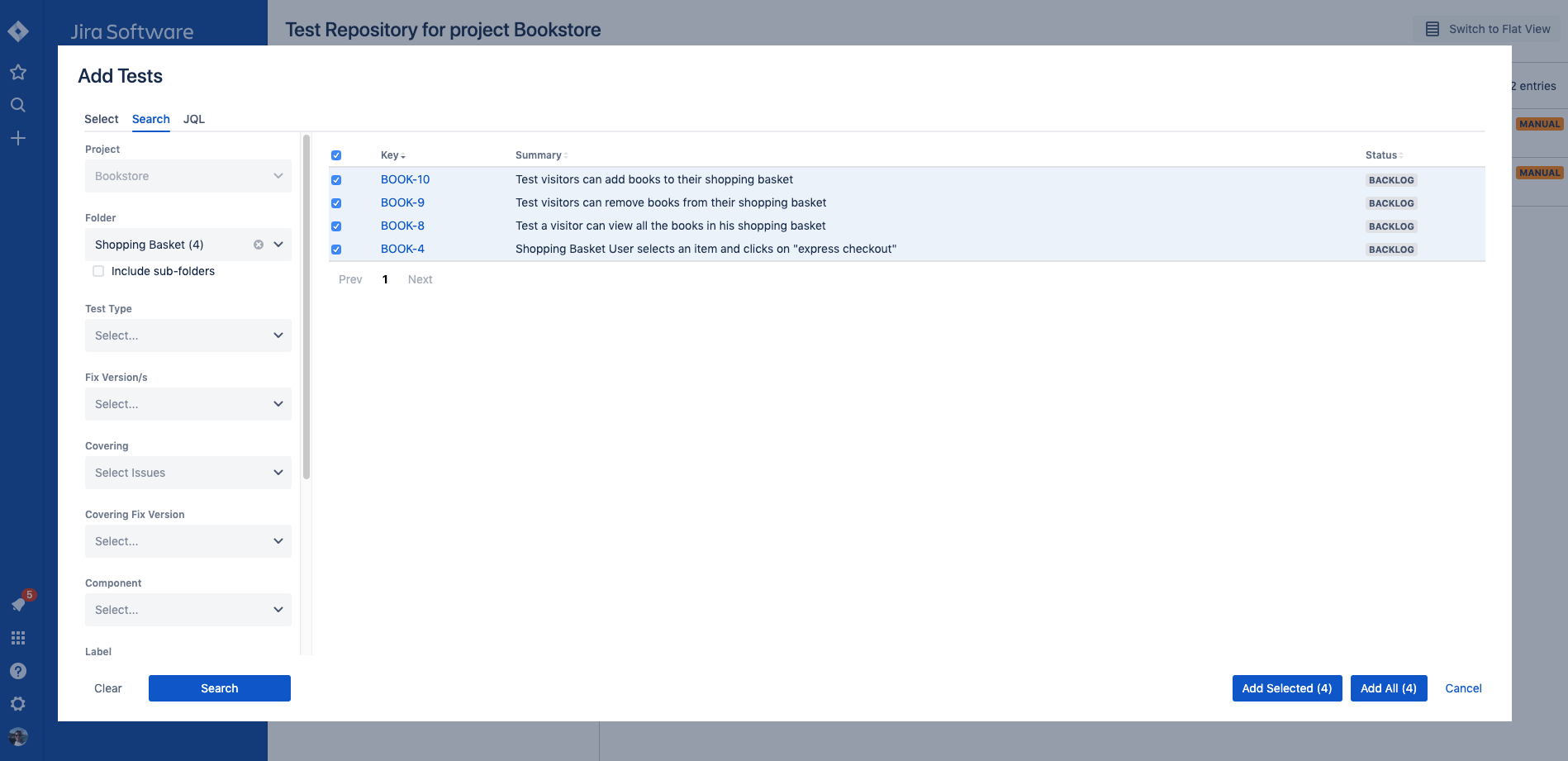Open the user profile avatar
The width and height of the screenshot is (1568, 761).
pyautogui.click(x=18, y=736)
